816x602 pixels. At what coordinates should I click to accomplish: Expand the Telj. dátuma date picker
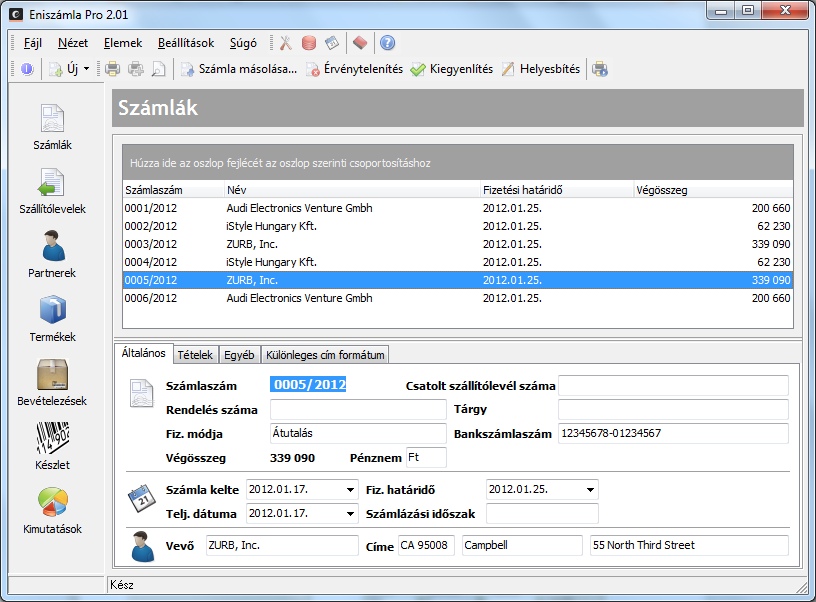click(x=350, y=514)
